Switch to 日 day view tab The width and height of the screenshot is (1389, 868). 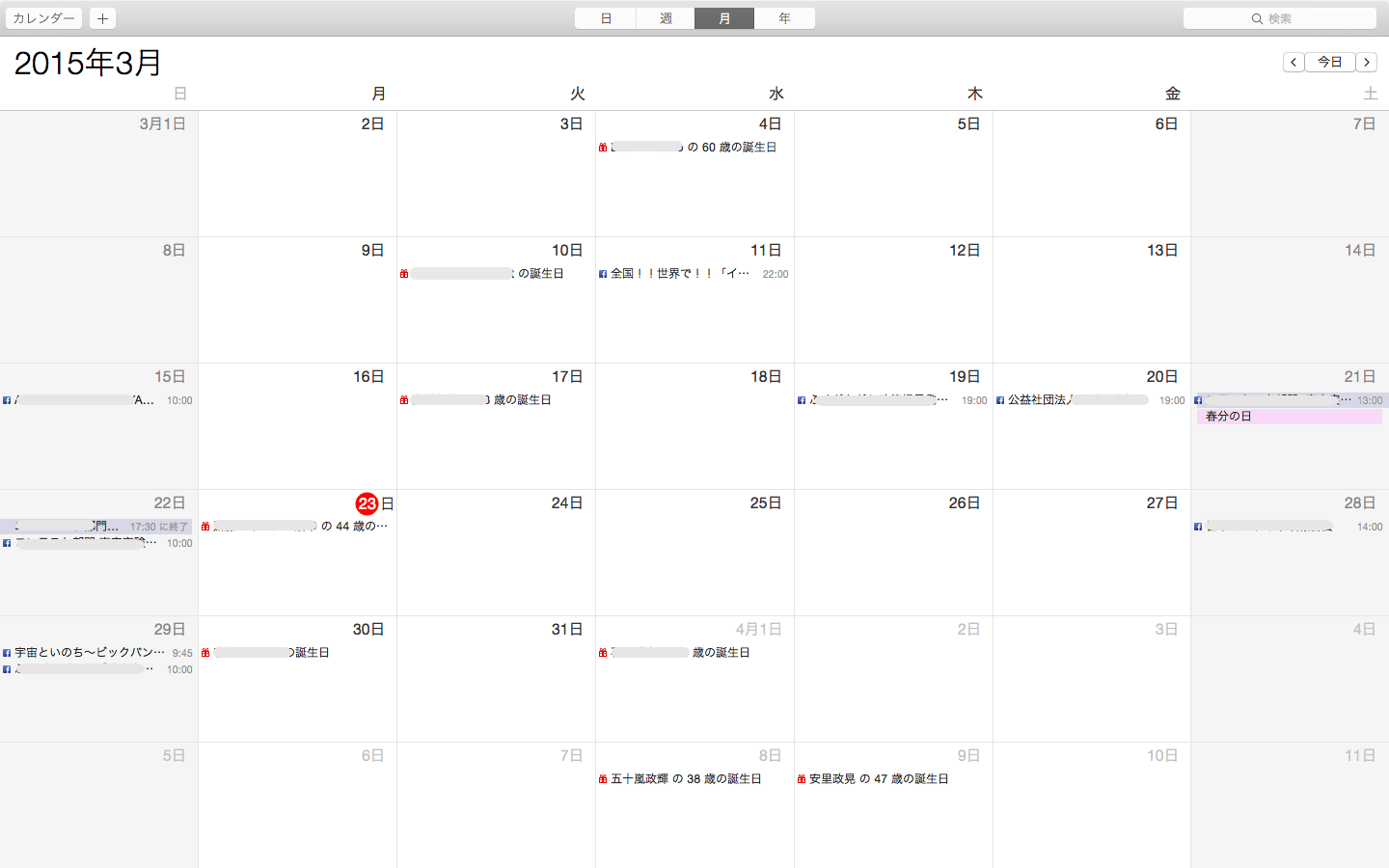(606, 18)
